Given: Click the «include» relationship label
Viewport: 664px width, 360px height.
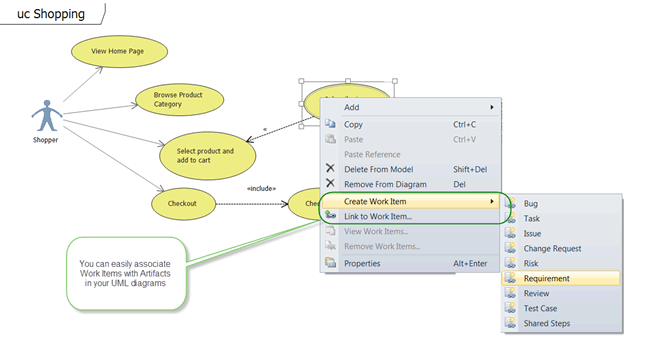Looking at the screenshot, I should pos(261,188).
